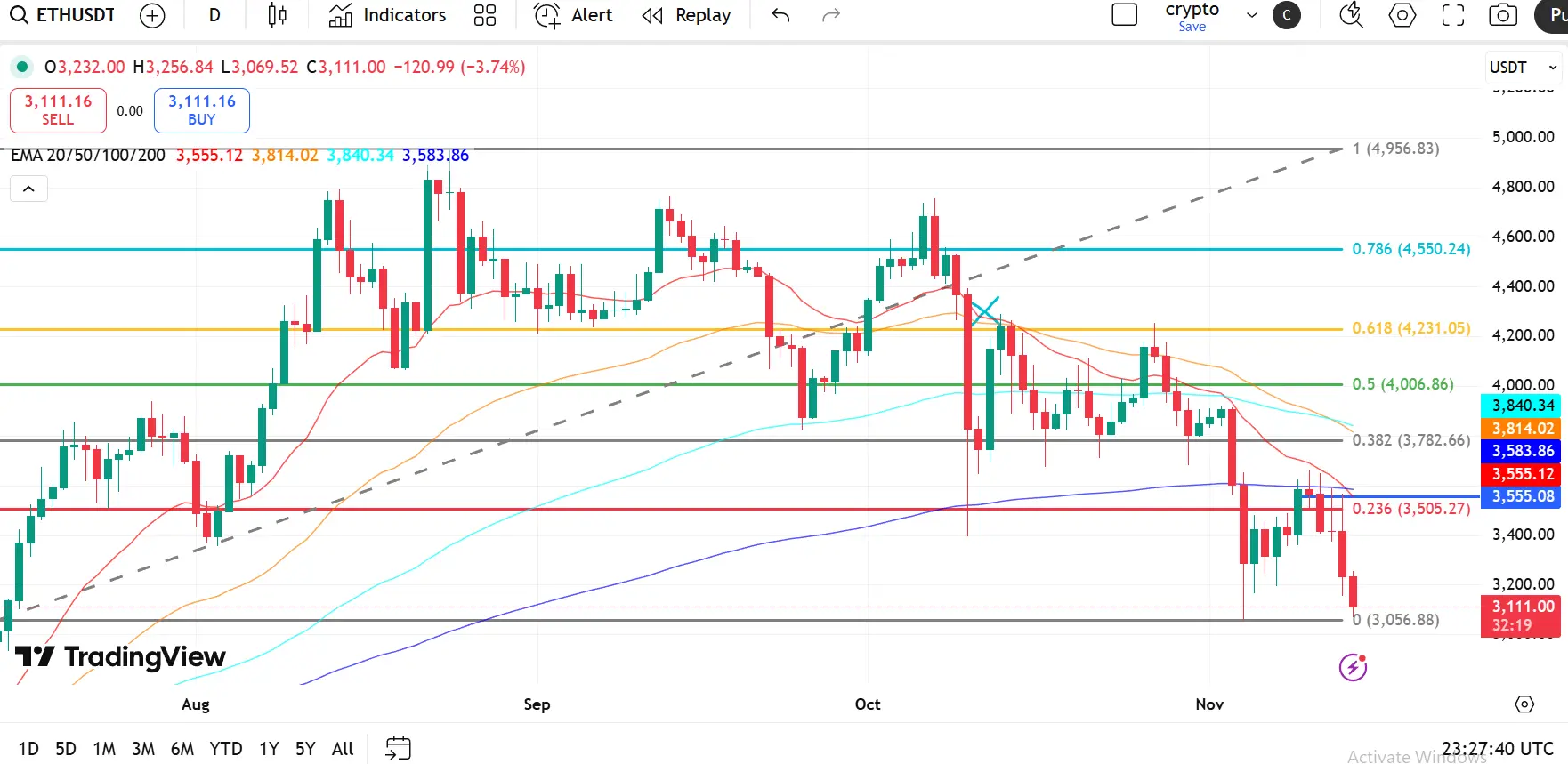Open quick search lightning magnifier
The image size is (1568, 764).
(1352, 15)
